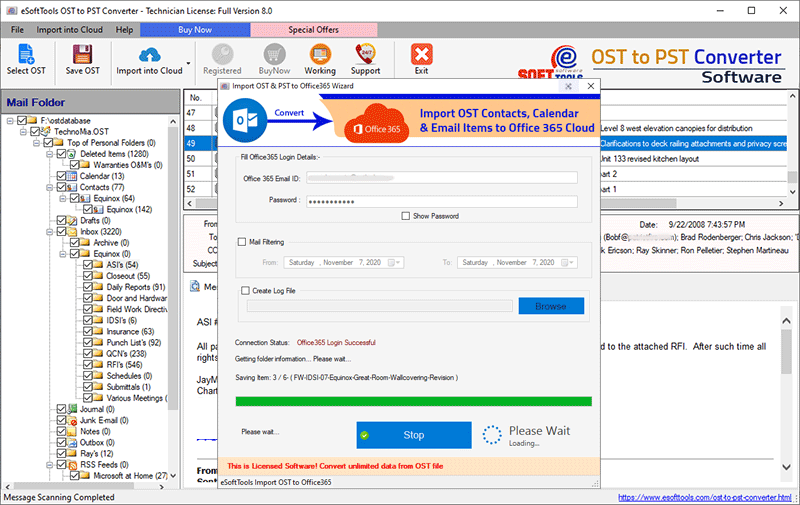Viewport: 800px width, 505px height.
Task: Click the esofttools.com website link
Action: [706, 497]
